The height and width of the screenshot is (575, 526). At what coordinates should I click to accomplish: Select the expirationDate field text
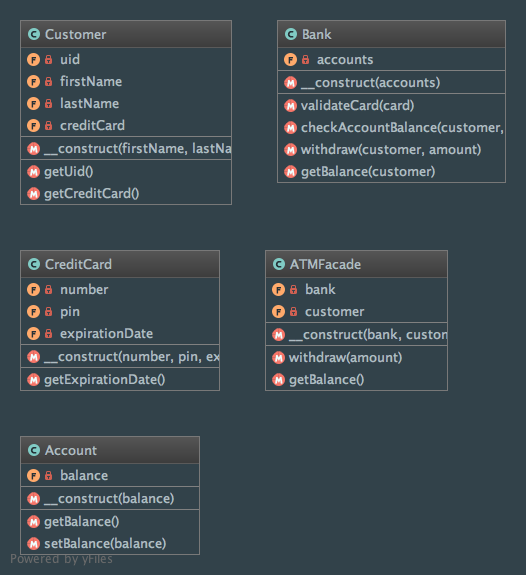click(x=107, y=334)
